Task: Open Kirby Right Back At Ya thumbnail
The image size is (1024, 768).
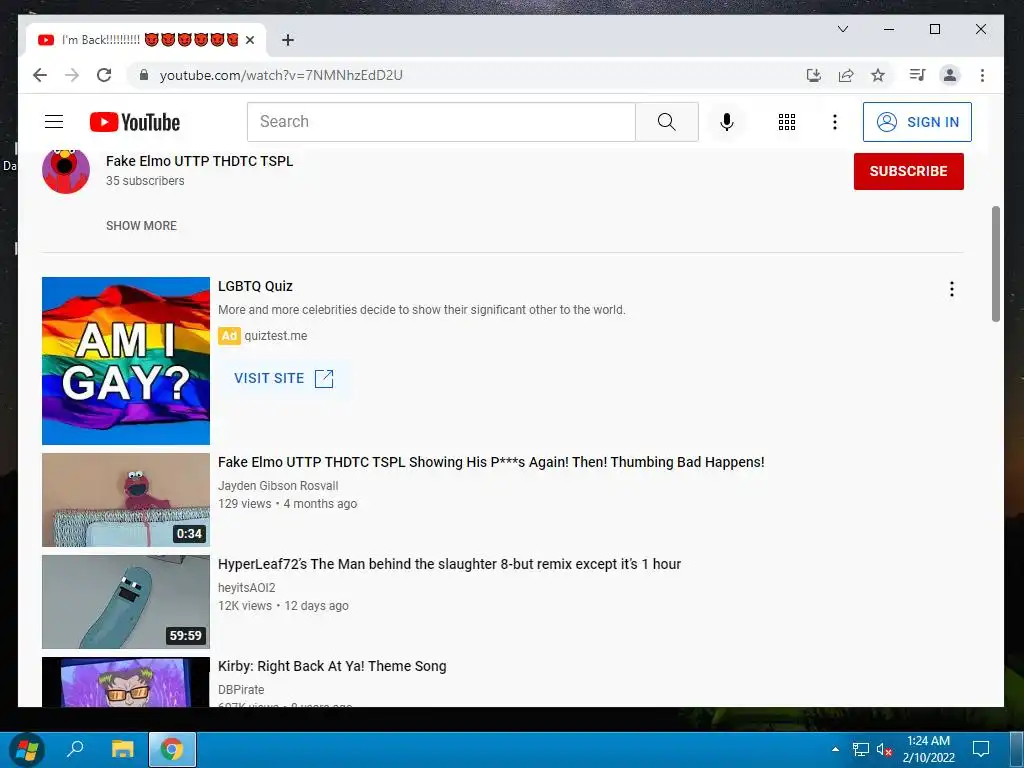Action: coord(125,682)
